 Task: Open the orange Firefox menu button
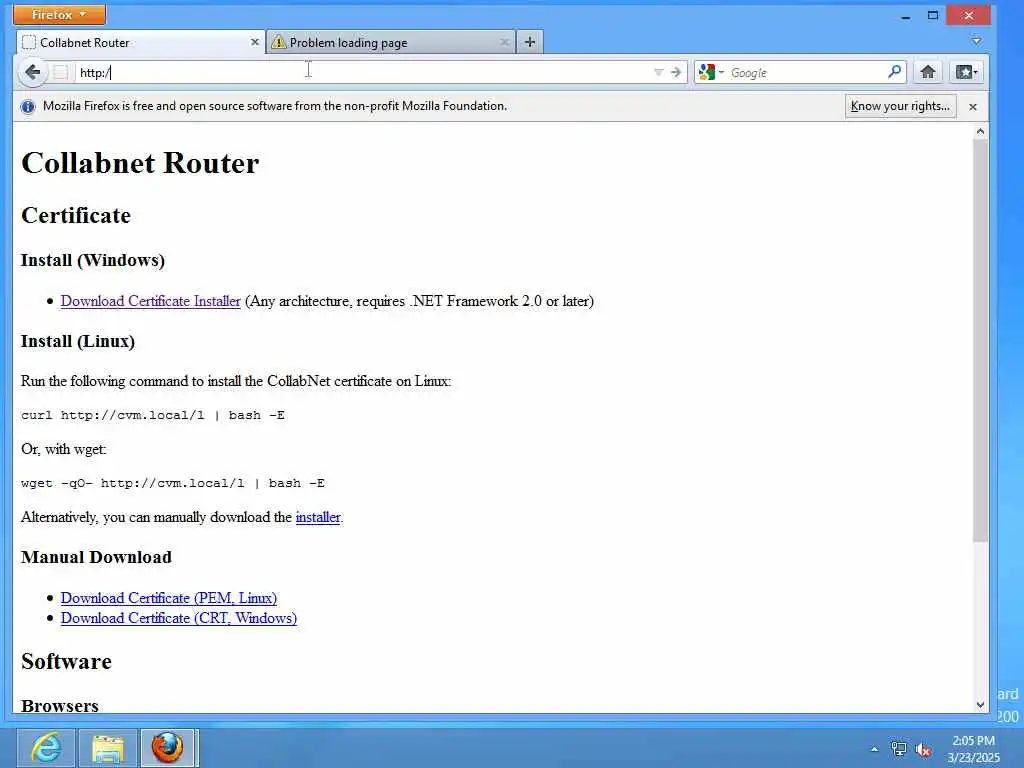59,14
